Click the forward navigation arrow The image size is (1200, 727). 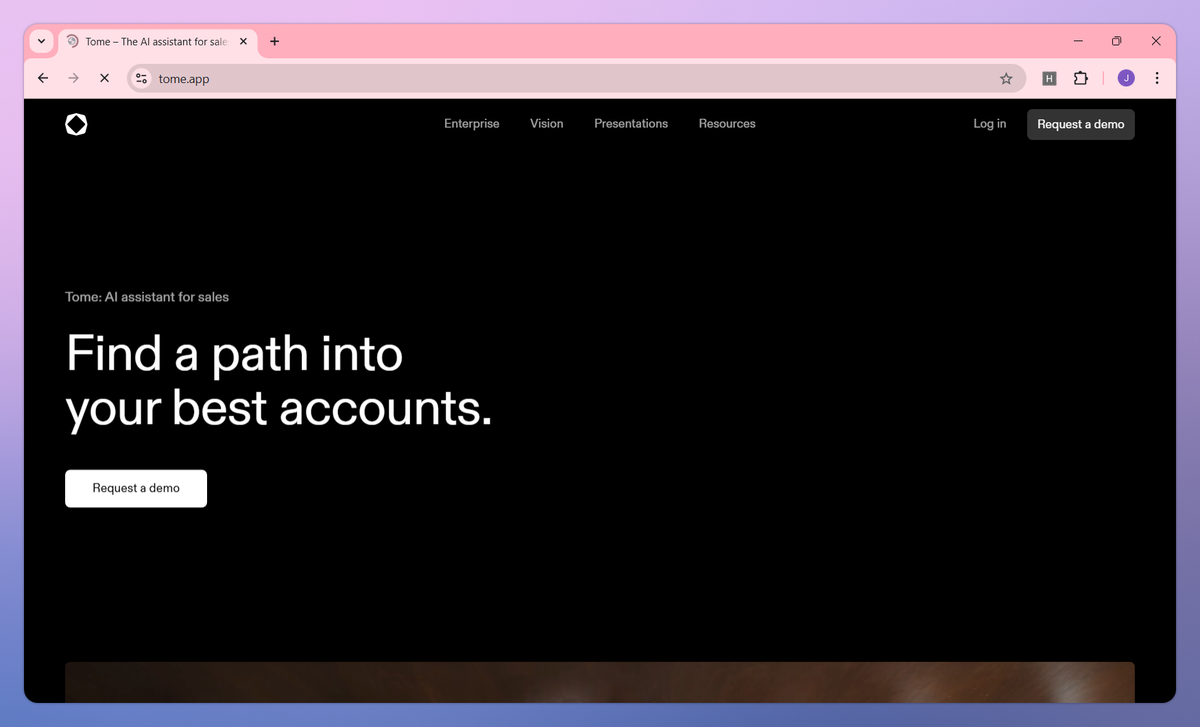coord(73,78)
